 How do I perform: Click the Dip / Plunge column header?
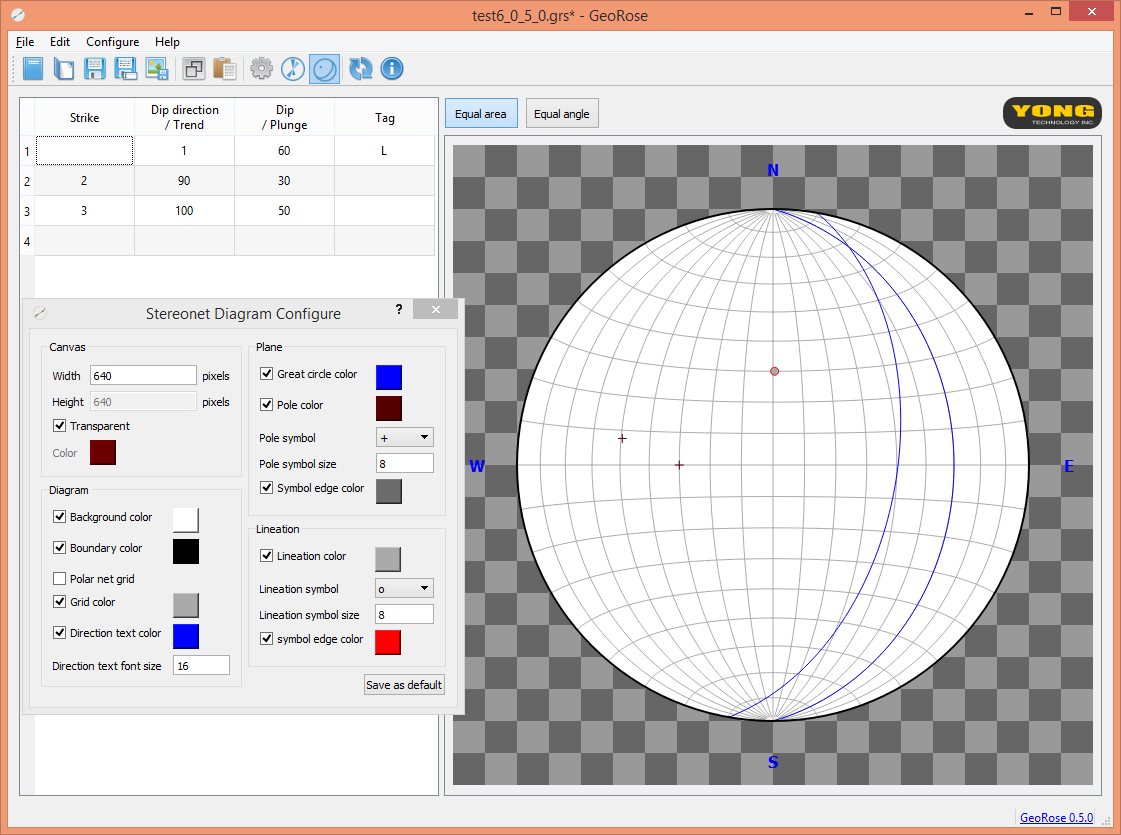tap(285, 117)
